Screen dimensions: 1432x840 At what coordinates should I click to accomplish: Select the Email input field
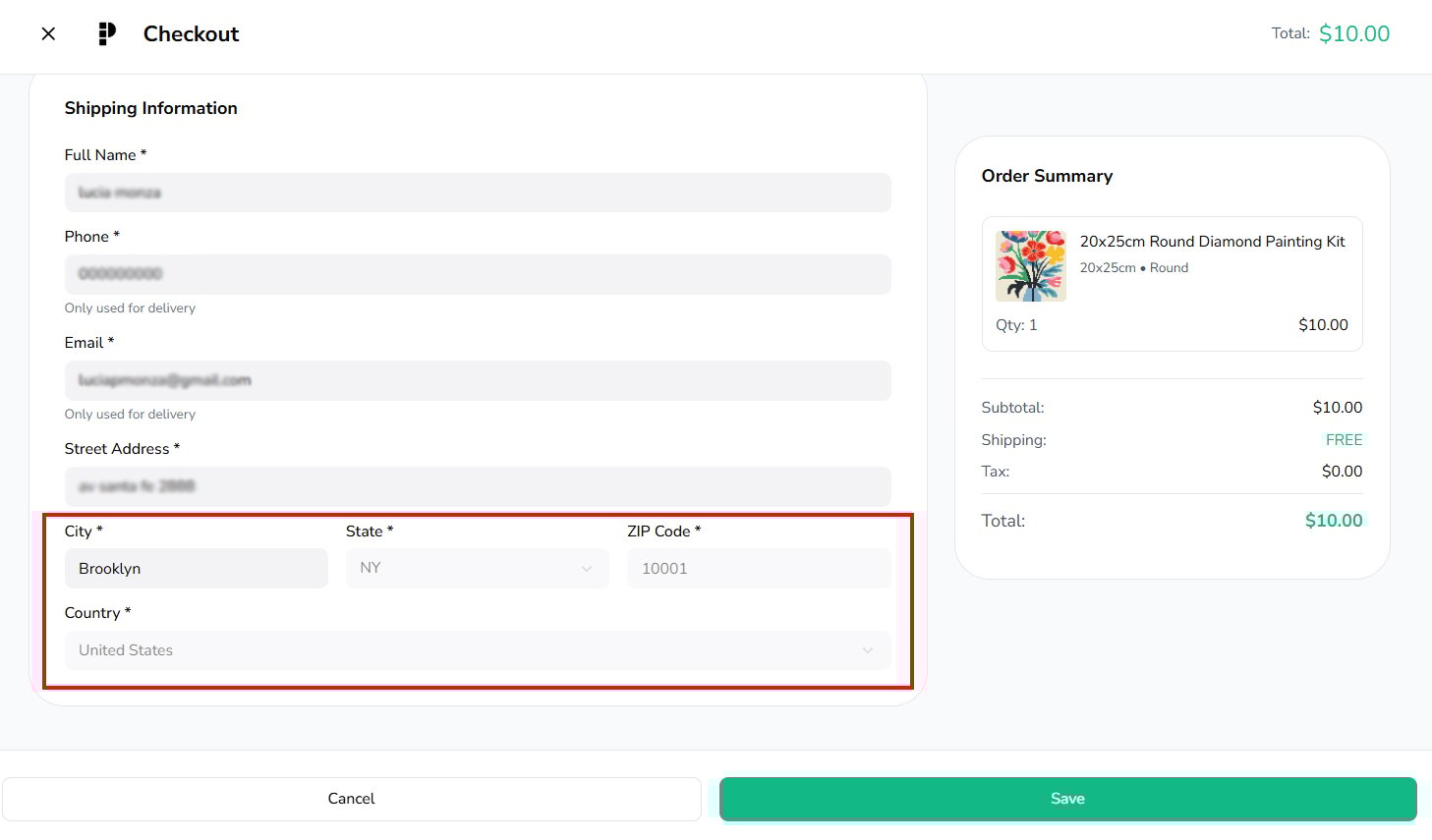[x=478, y=380]
